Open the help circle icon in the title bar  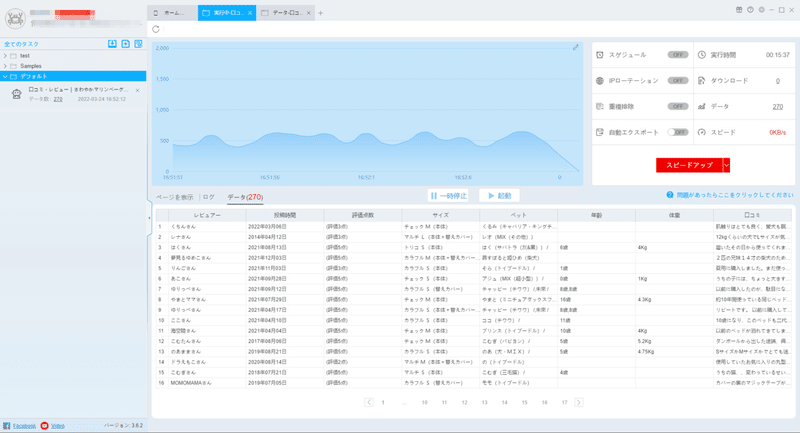750,10
